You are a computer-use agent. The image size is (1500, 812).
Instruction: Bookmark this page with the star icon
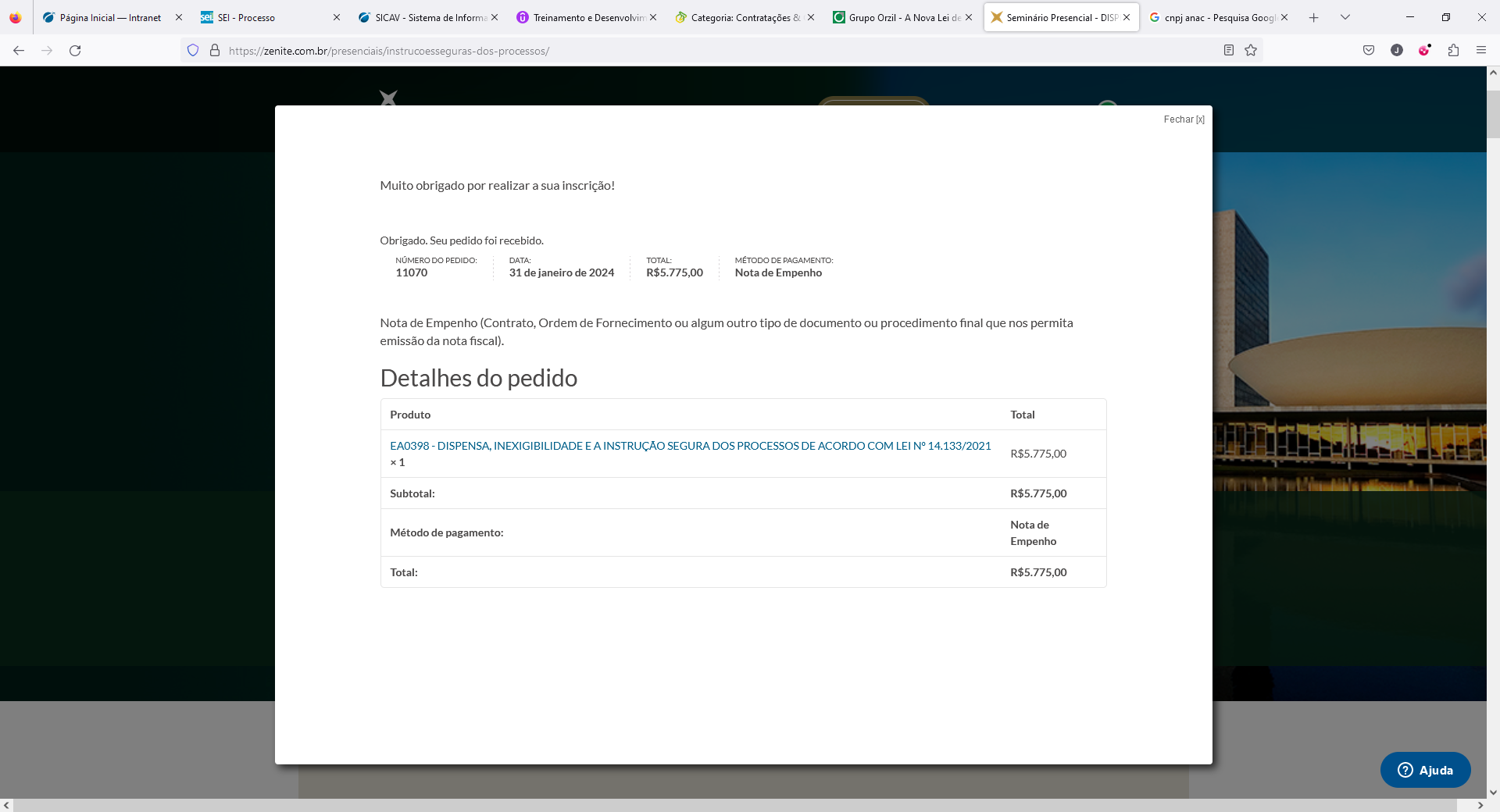tap(1251, 51)
